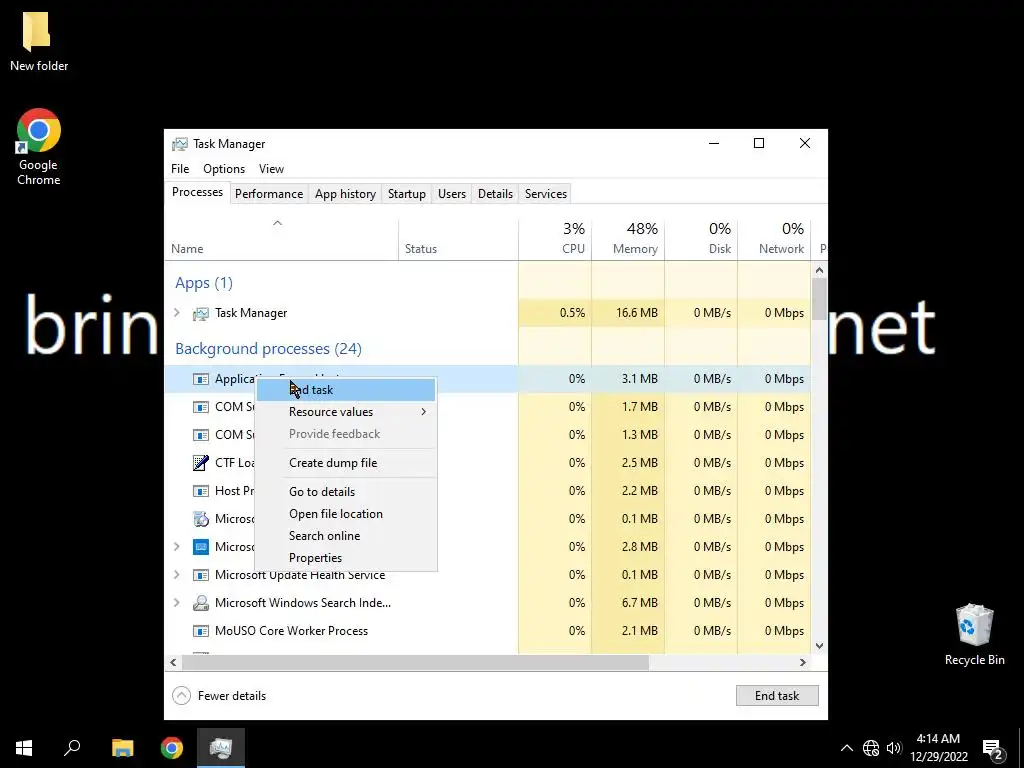Click the Task Manager app row icon
Image resolution: width=1024 pixels, height=768 pixels.
200,313
